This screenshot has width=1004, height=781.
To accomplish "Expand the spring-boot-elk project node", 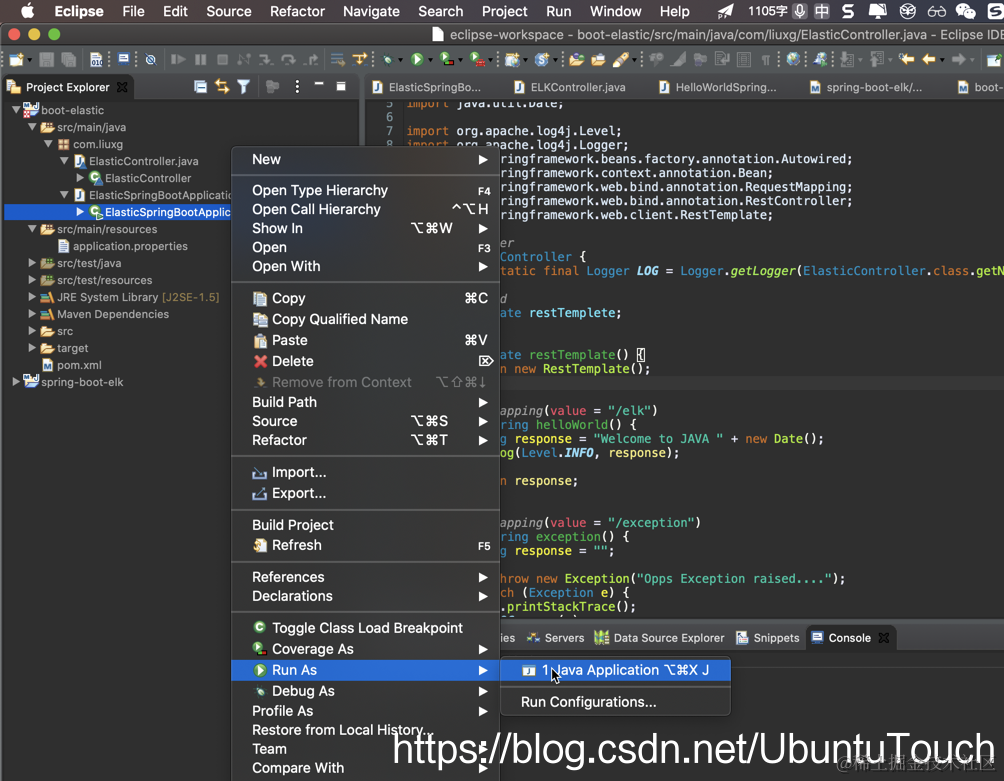I will (16, 382).
